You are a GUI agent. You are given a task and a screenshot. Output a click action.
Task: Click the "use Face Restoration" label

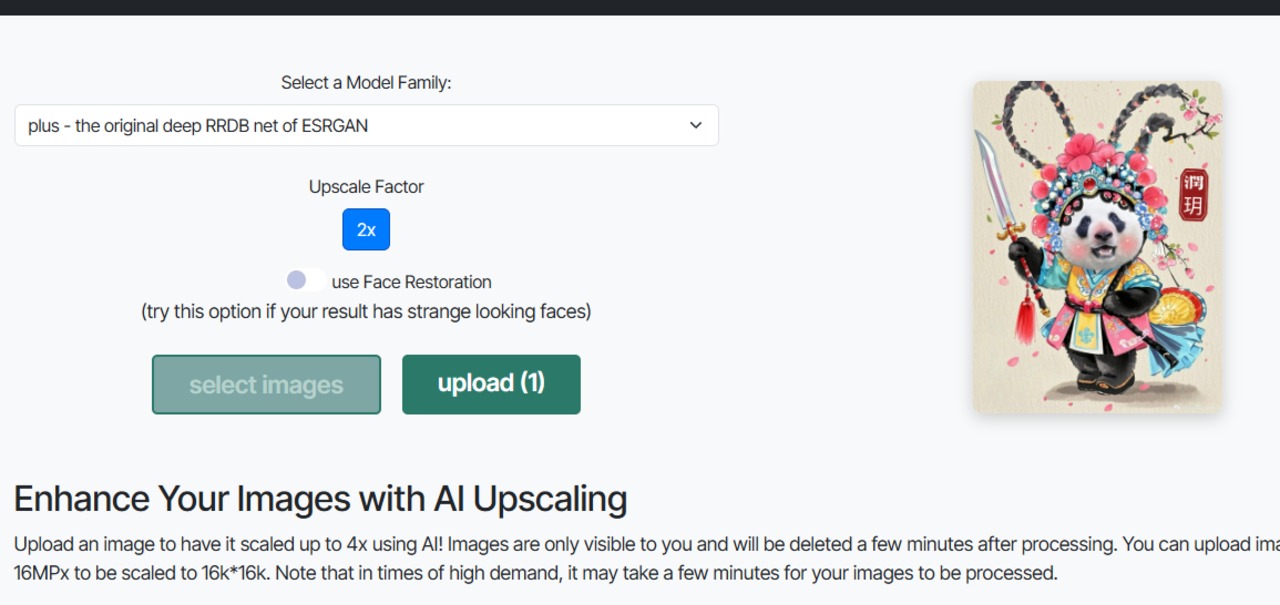[411, 282]
